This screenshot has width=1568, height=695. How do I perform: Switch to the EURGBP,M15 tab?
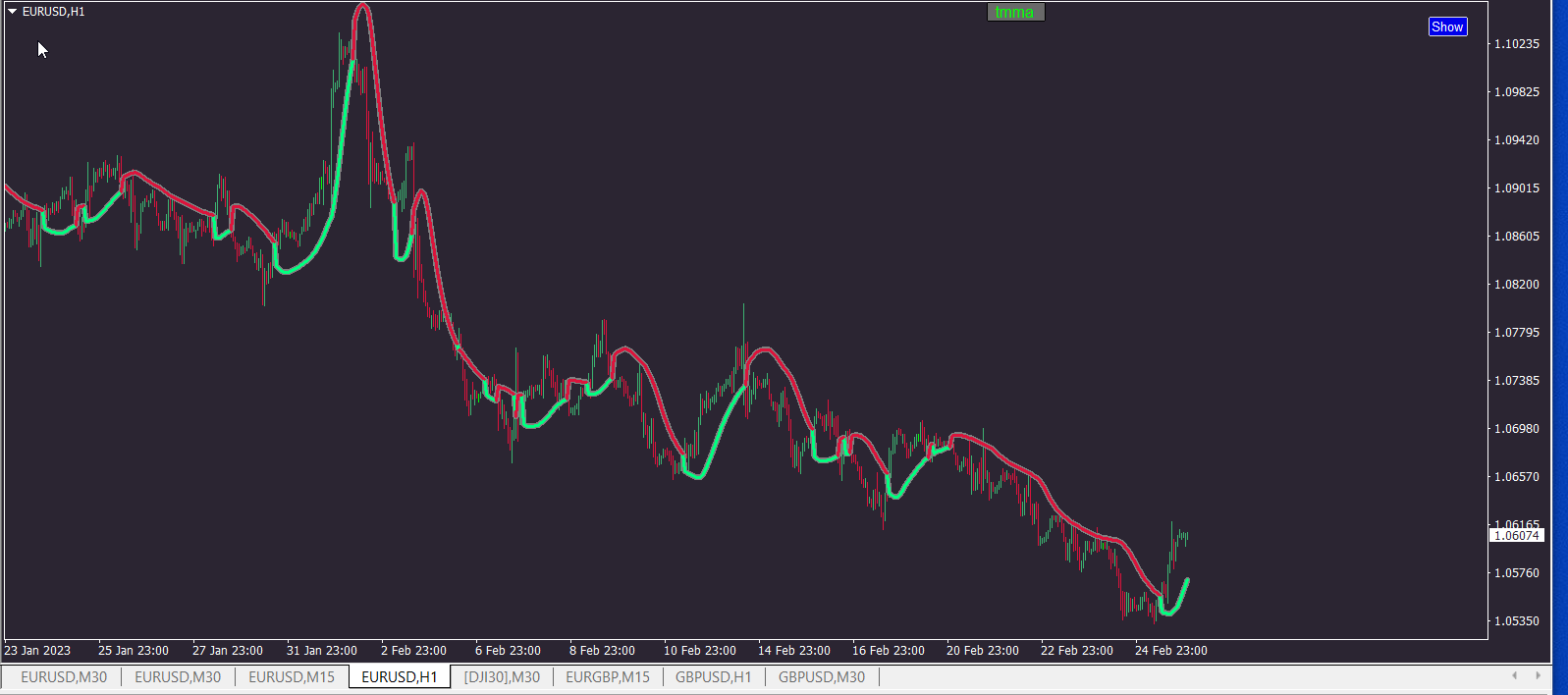coord(608,676)
